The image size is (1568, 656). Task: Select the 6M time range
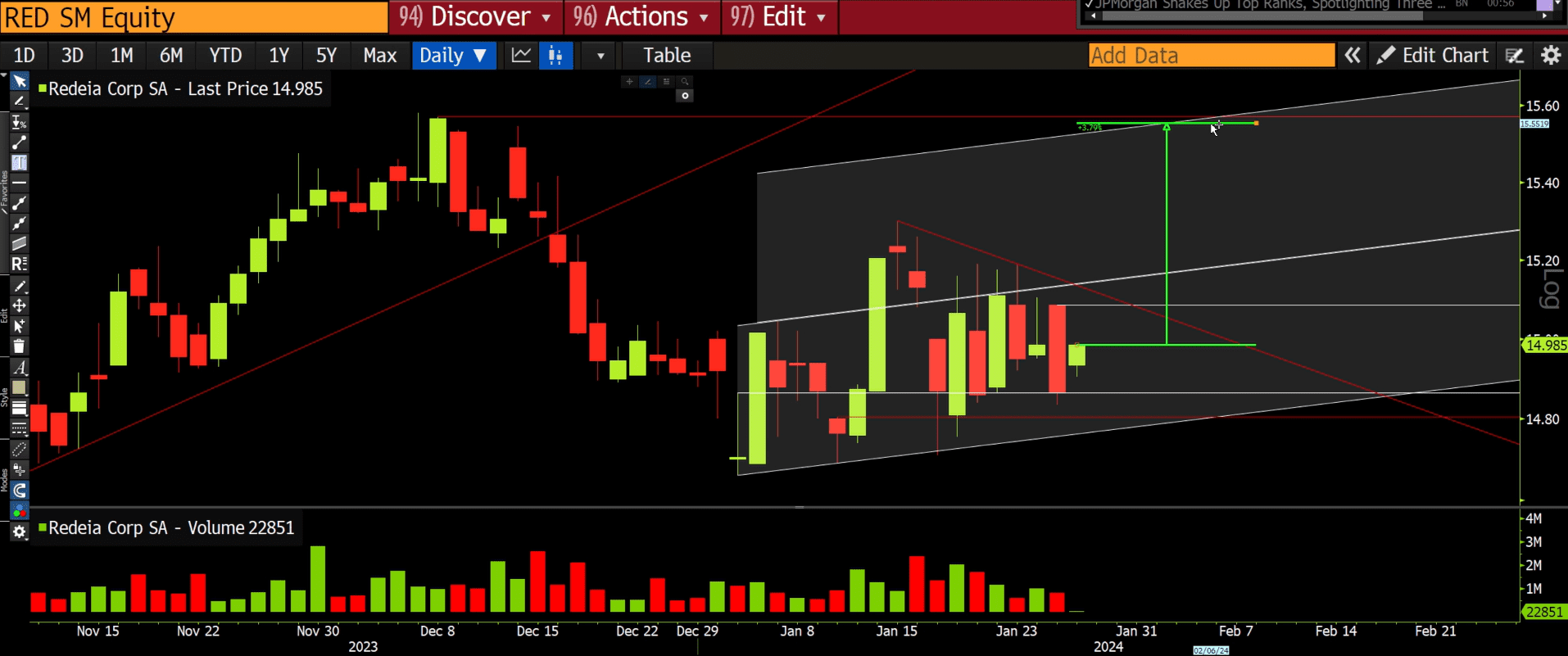pyautogui.click(x=171, y=56)
